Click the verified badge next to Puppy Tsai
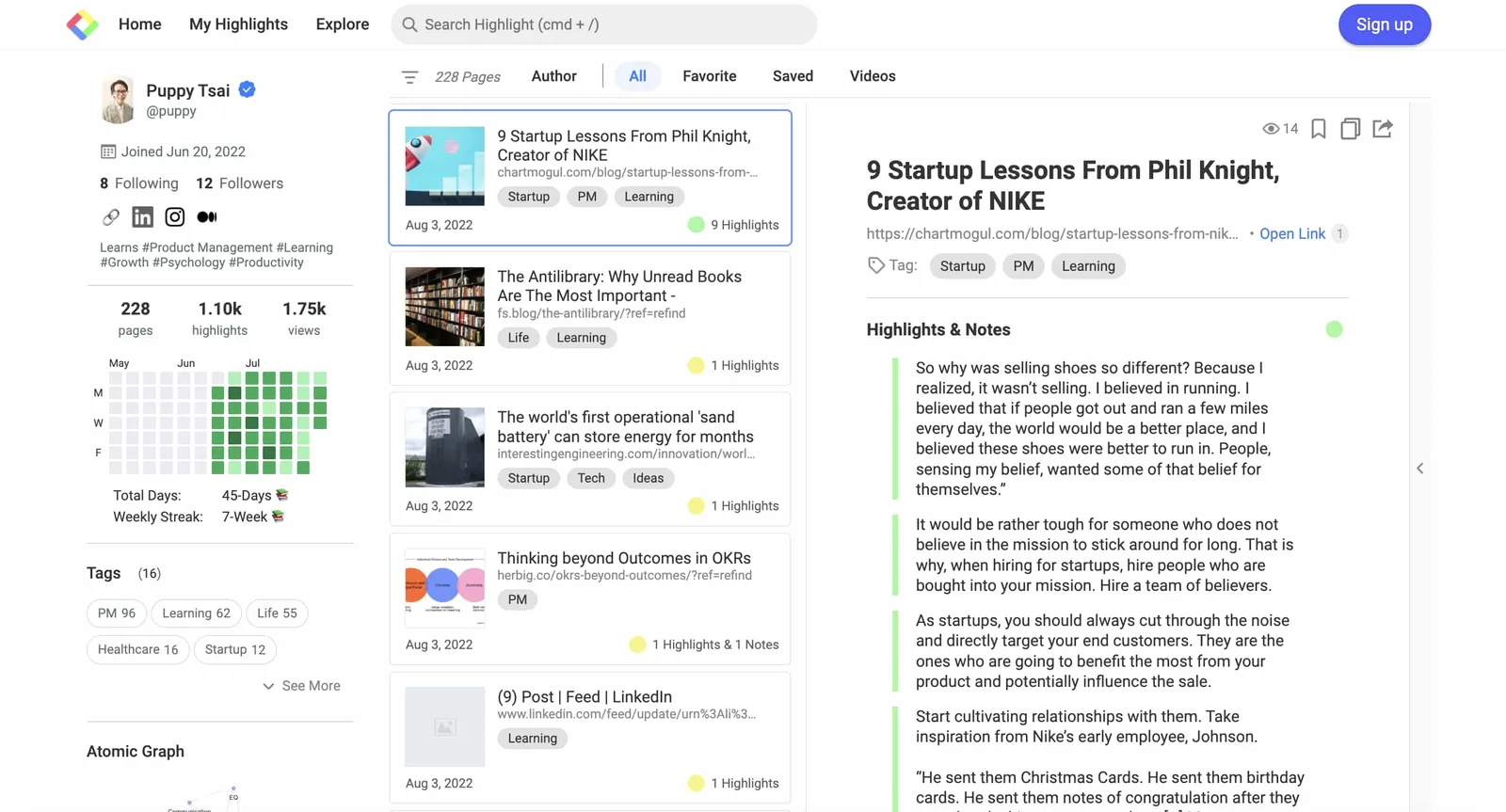Screen dimensions: 1506x812 click(x=247, y=90)
